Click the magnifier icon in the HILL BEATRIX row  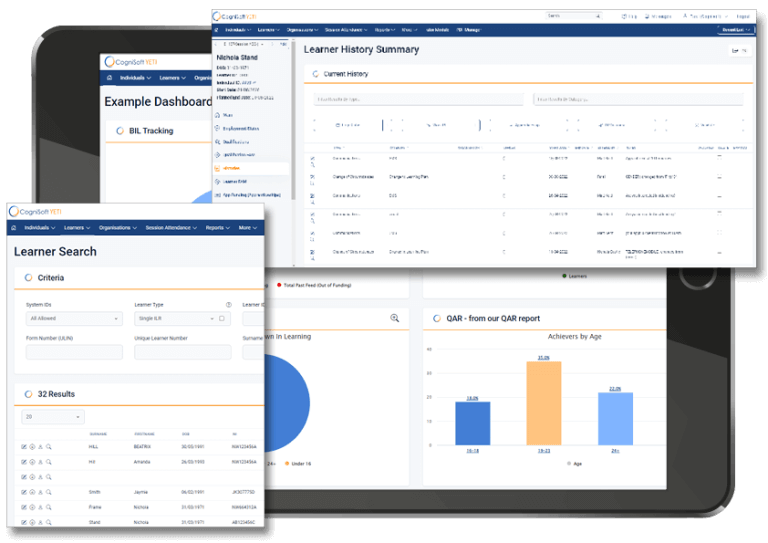point(48,447)
